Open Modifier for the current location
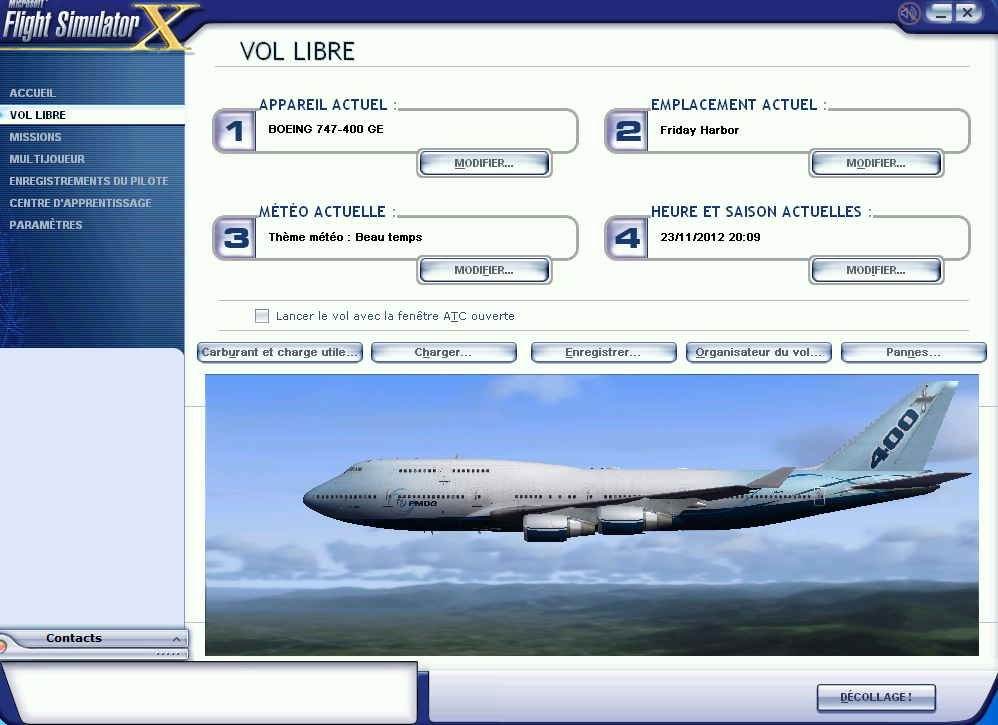 876,163
